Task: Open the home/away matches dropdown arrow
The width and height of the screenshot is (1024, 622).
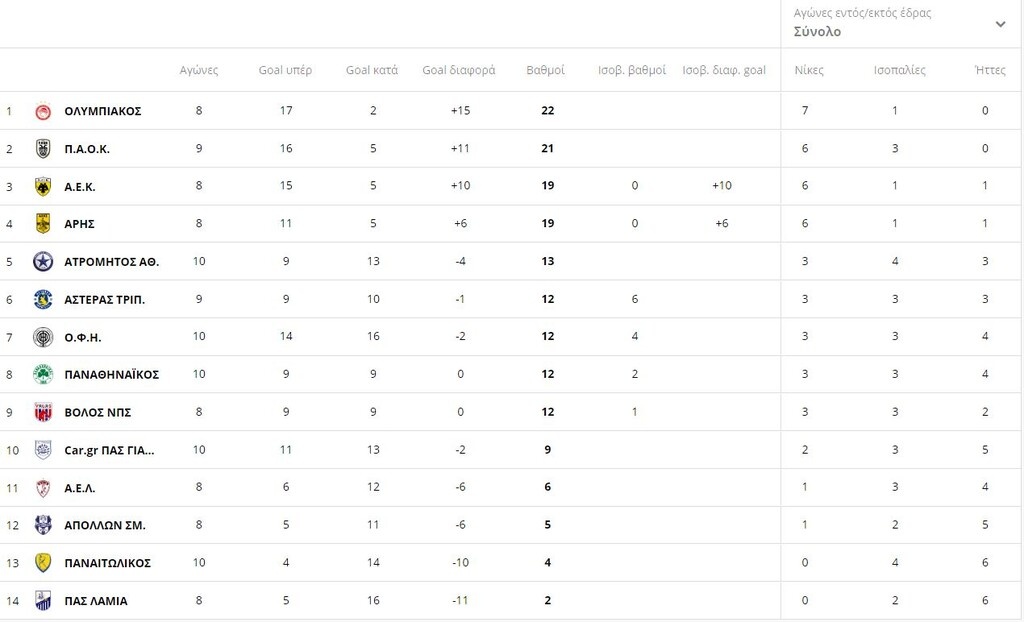Action: tap(1000, 24)
